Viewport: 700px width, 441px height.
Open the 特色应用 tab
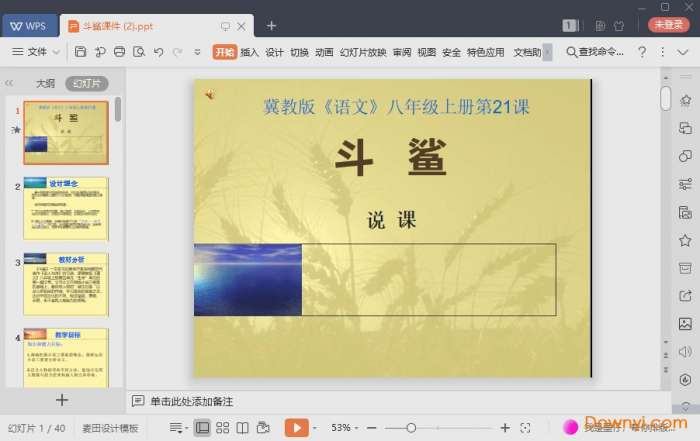(x=486, y=52)
